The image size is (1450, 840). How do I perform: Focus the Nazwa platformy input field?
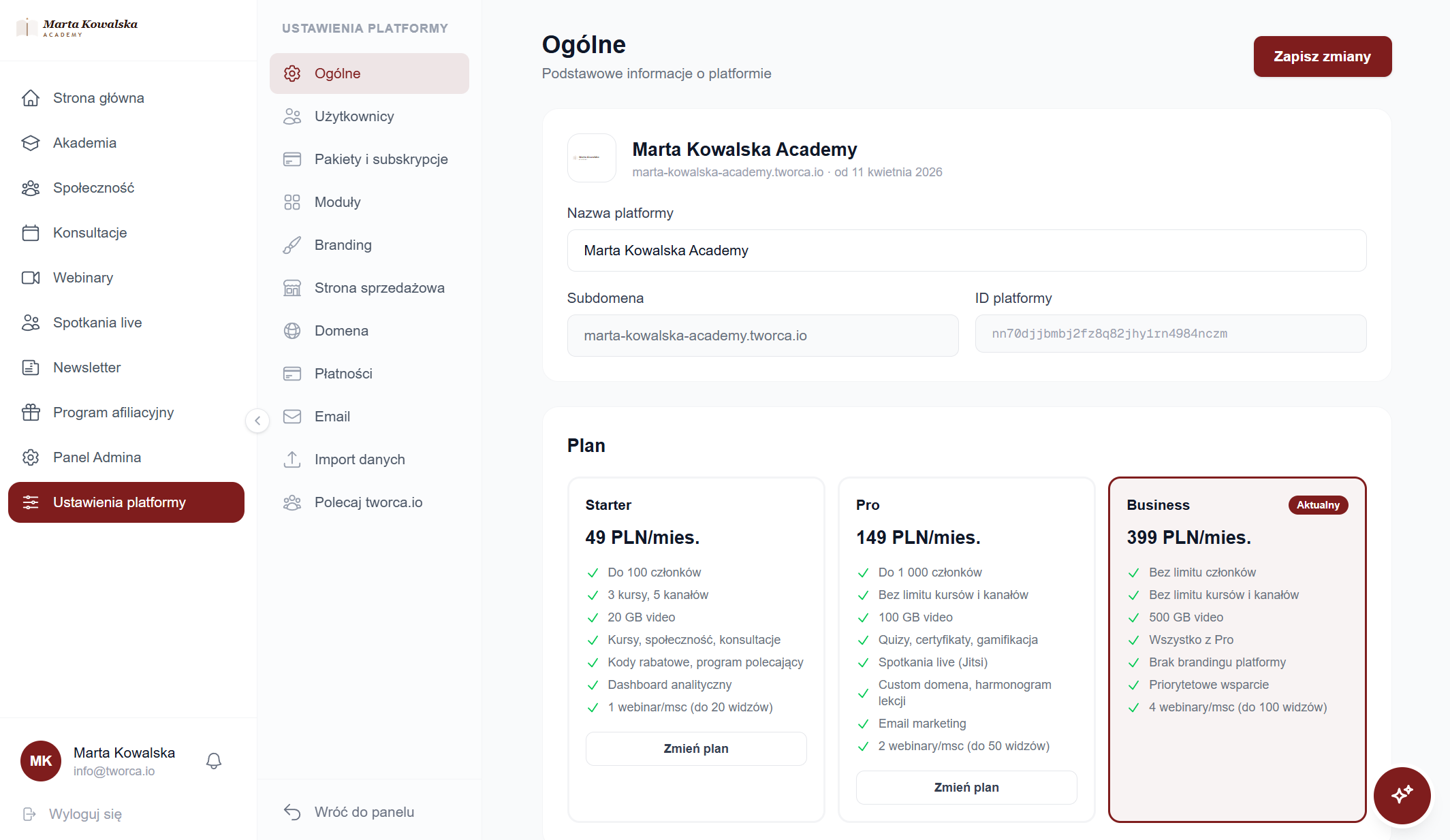click(966, 251)
